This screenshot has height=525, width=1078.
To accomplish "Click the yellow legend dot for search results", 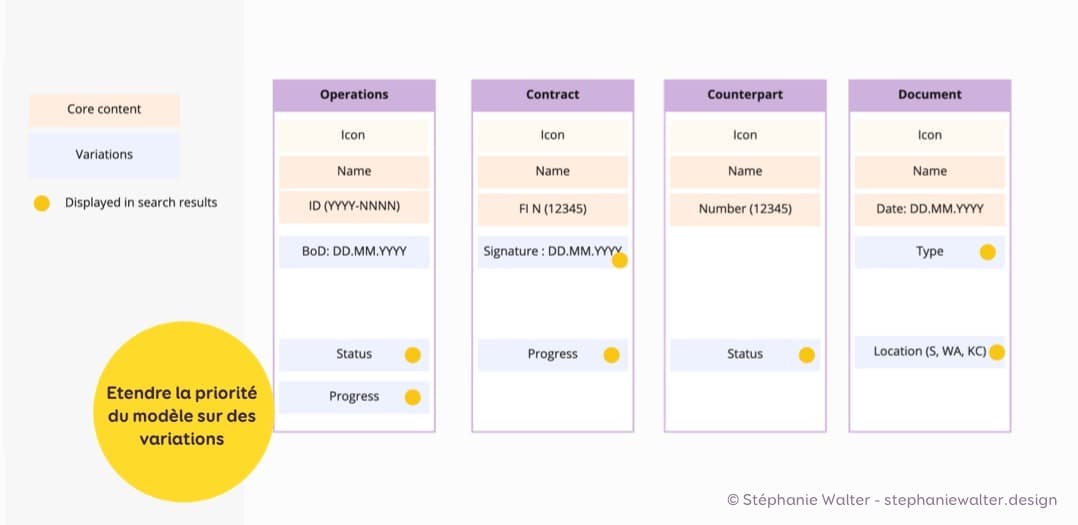I will (x=42, y=203).
